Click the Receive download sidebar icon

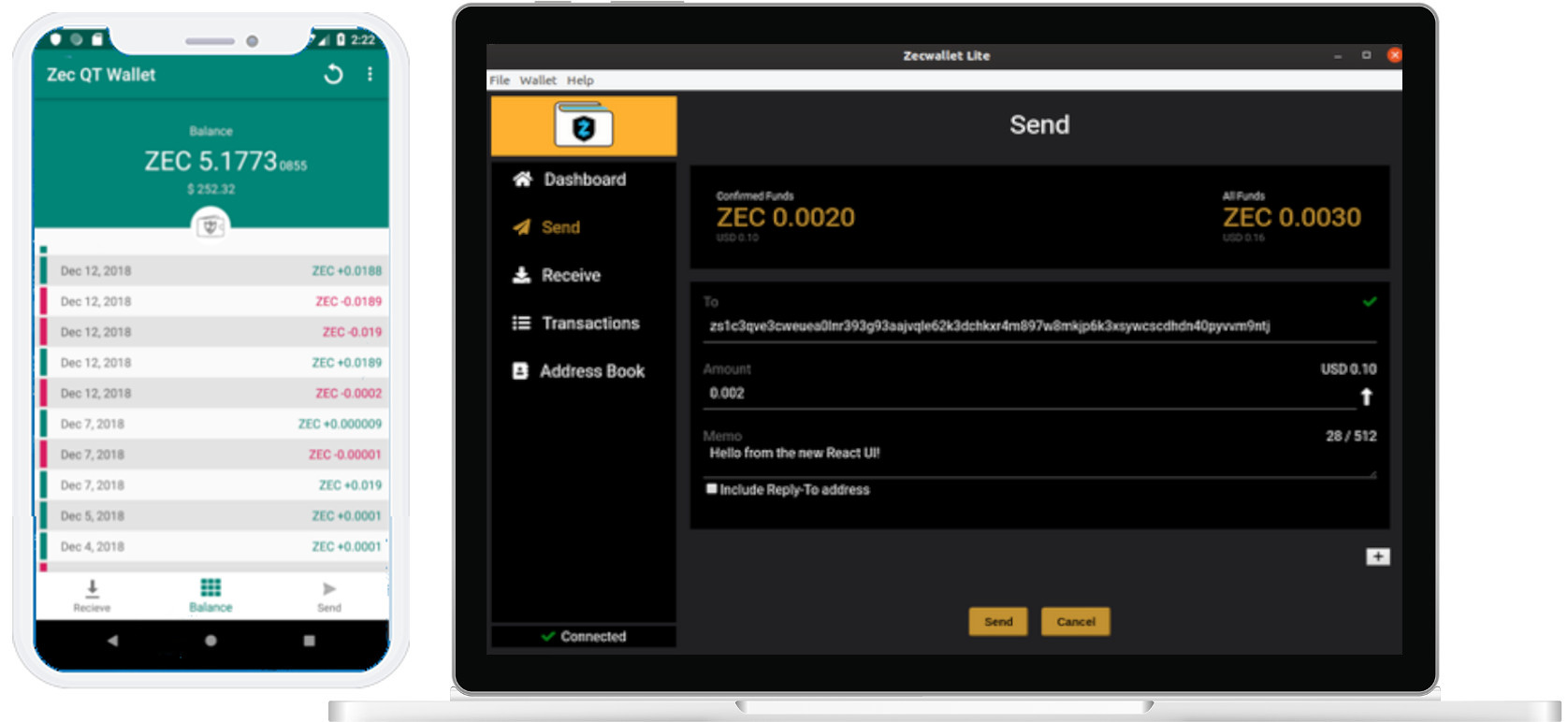(x=521, y=275)
